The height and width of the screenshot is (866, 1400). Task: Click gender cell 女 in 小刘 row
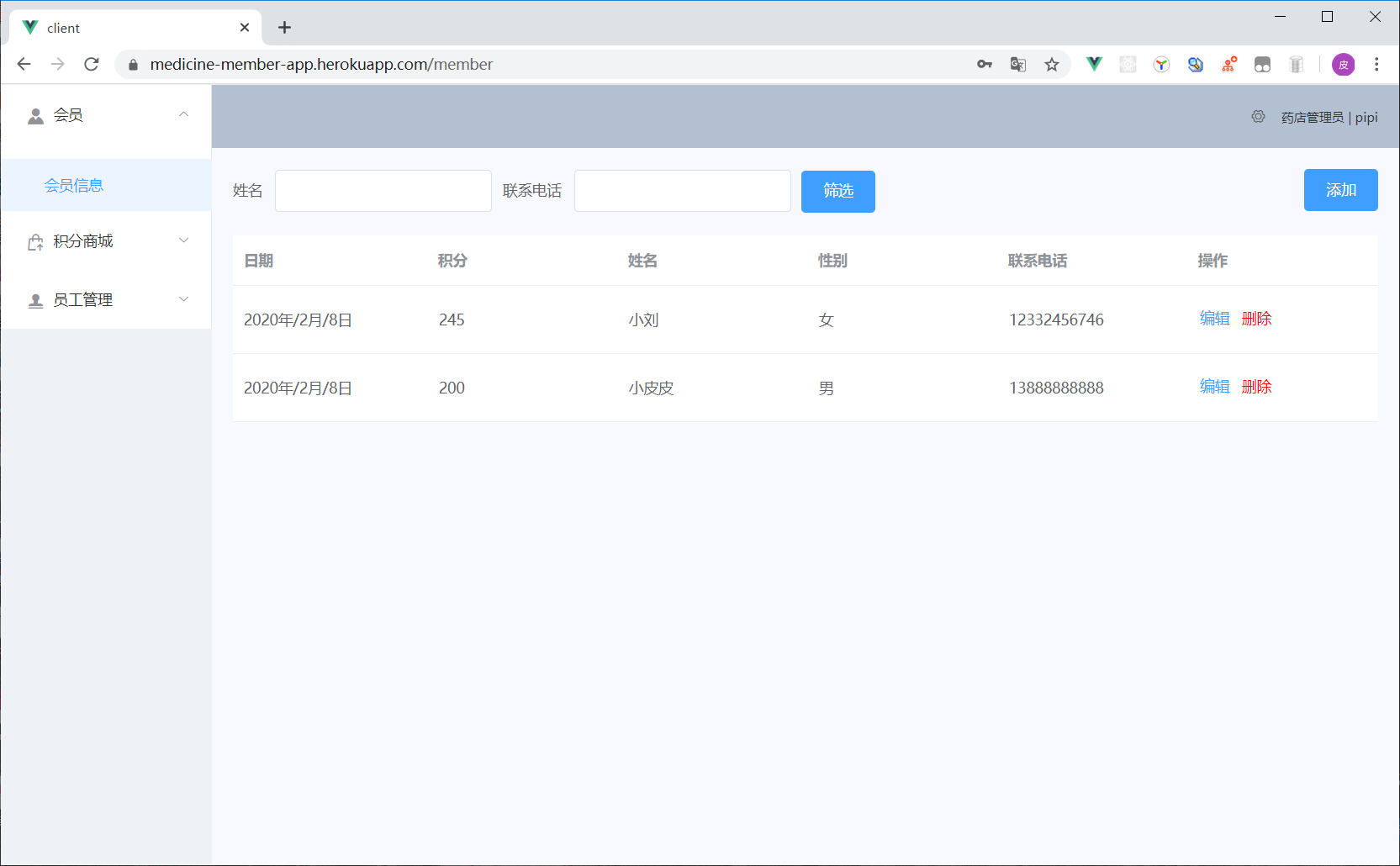click(x=826, y=320)
